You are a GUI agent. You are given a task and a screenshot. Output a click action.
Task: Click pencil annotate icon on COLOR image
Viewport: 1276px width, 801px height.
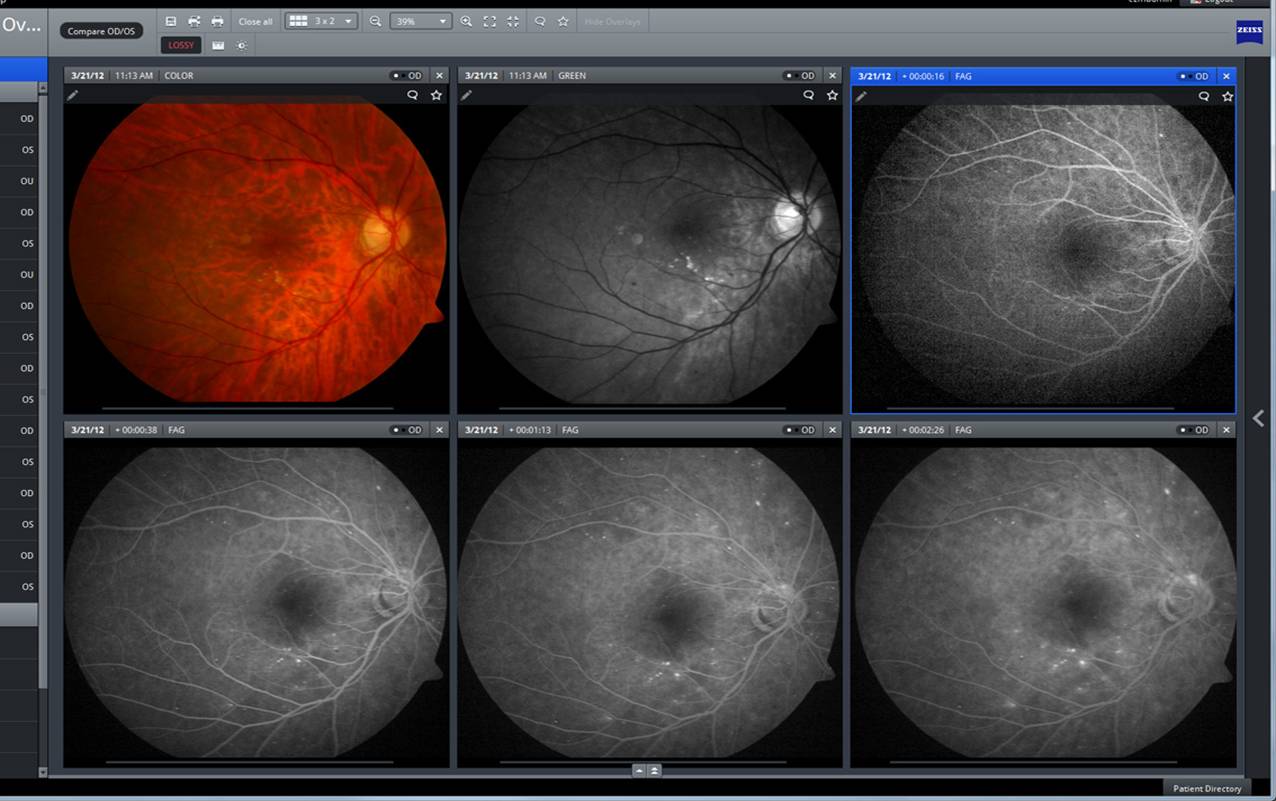[72, 95]
